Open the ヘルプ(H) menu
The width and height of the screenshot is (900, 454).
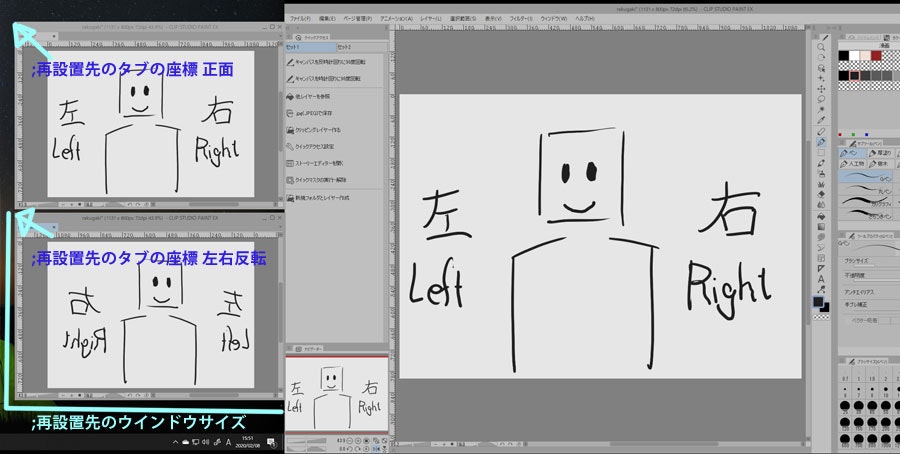tap(585, 18)
